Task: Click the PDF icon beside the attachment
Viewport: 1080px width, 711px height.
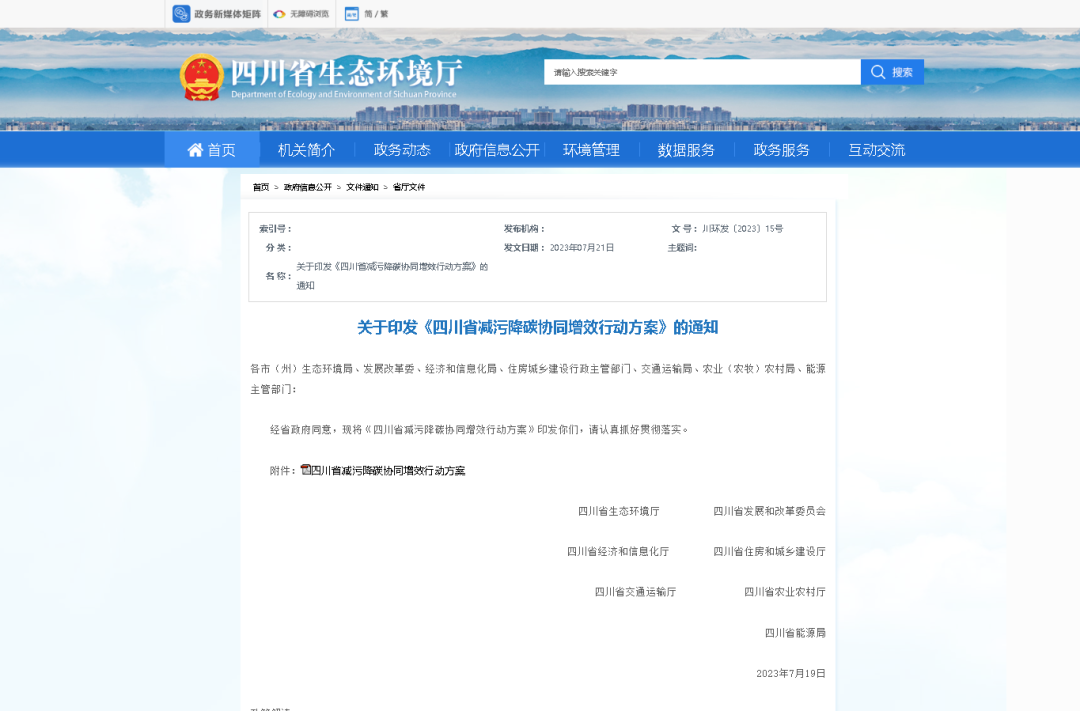Action: coord(306,469)
